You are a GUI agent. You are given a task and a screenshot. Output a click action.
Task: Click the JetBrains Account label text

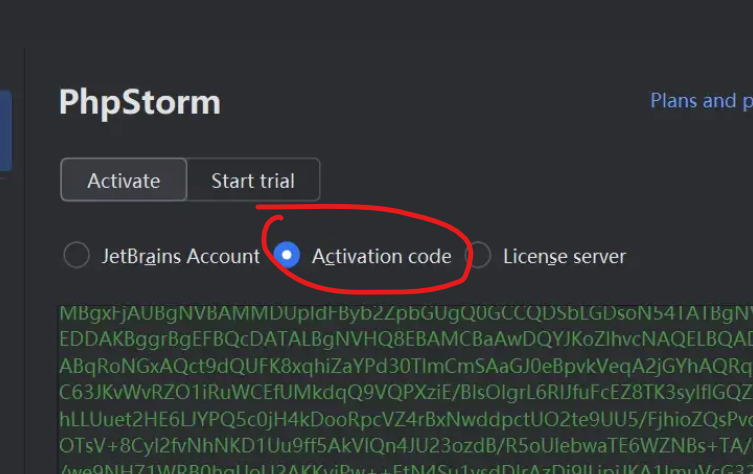click(x=181, y=256)
